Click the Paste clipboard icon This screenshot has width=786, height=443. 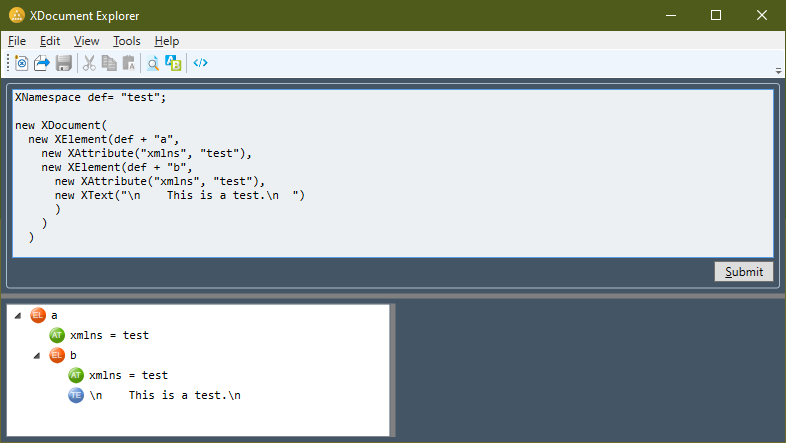[x=129, y=63]
